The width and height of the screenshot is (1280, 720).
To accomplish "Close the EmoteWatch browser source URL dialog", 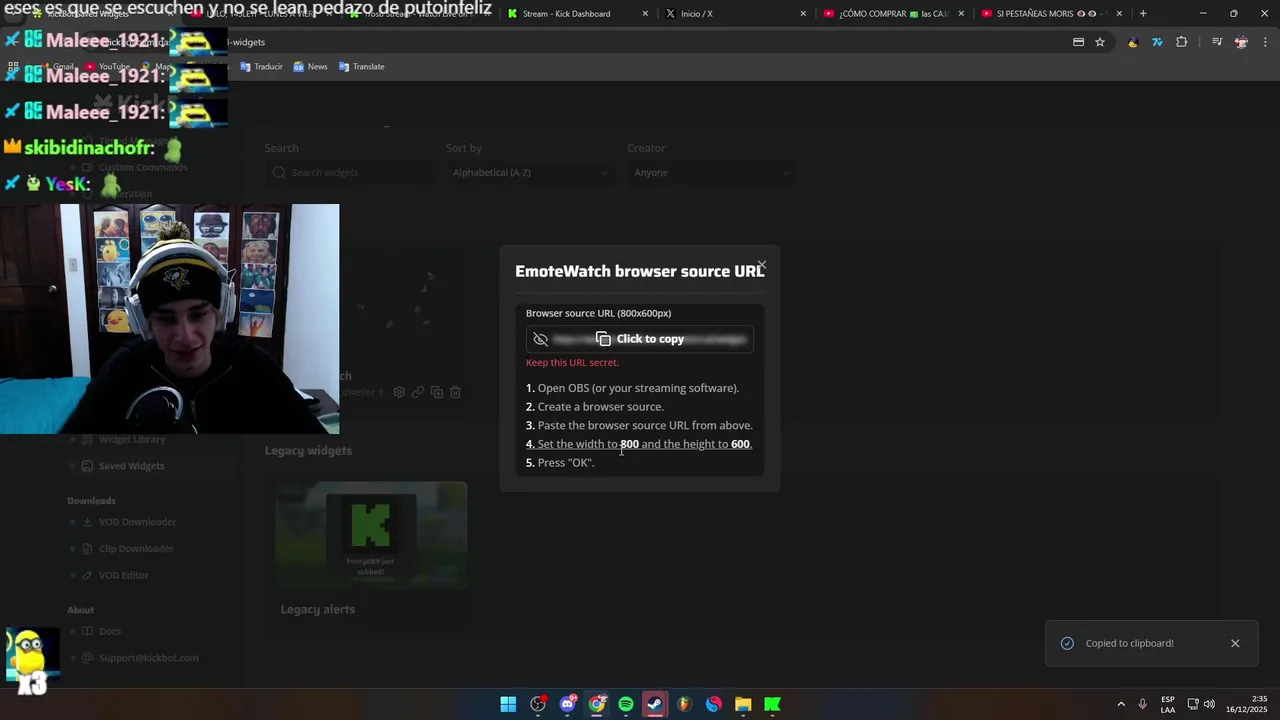I will click(762, 265).
